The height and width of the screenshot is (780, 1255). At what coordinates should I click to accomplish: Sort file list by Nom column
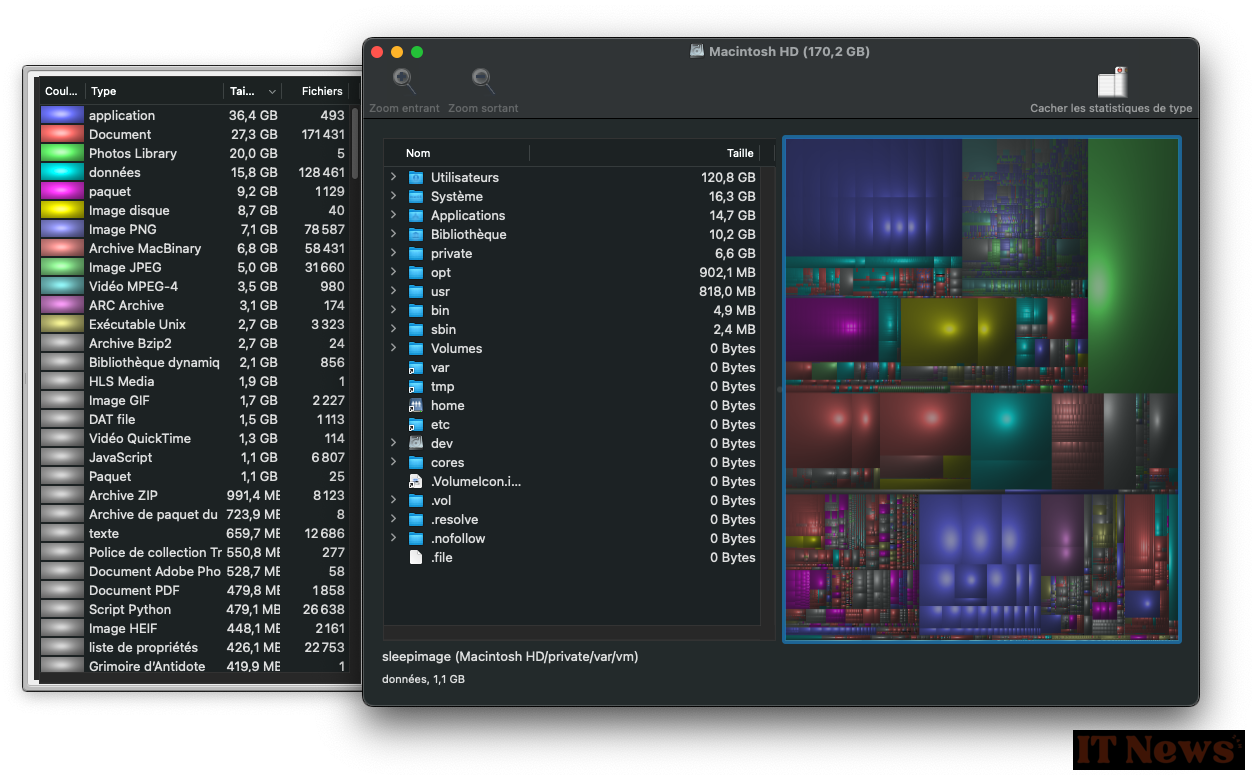coord(456,153)
